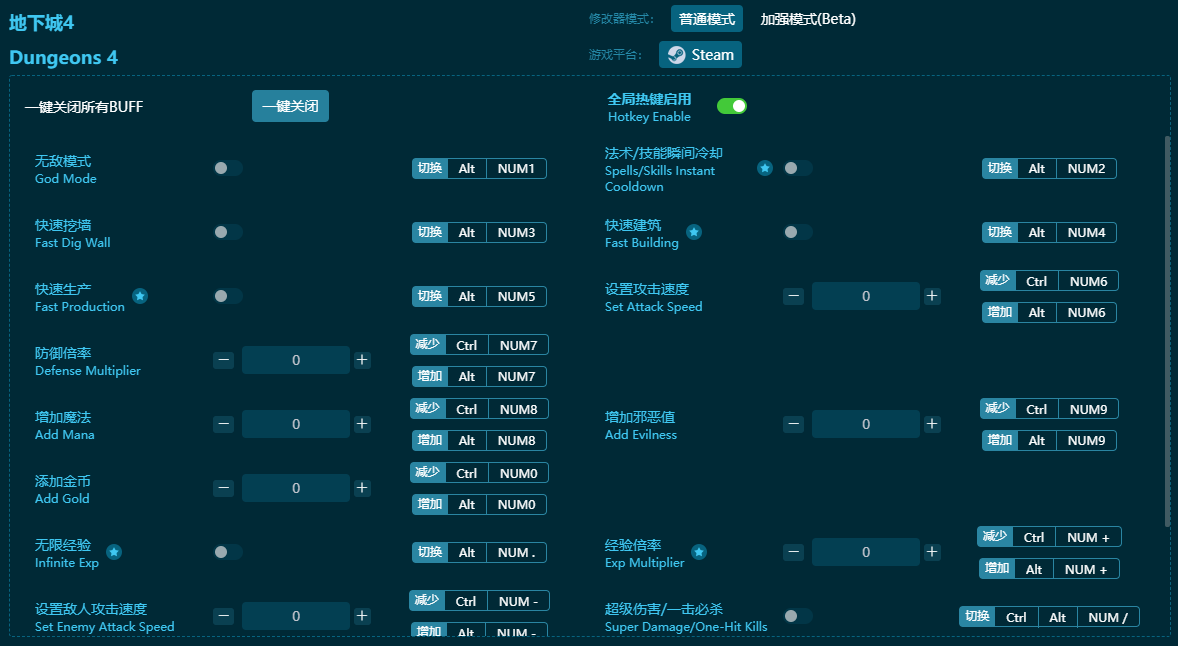
Task: Click the vertical scrollbar on the right
Action: (1167, 330)
